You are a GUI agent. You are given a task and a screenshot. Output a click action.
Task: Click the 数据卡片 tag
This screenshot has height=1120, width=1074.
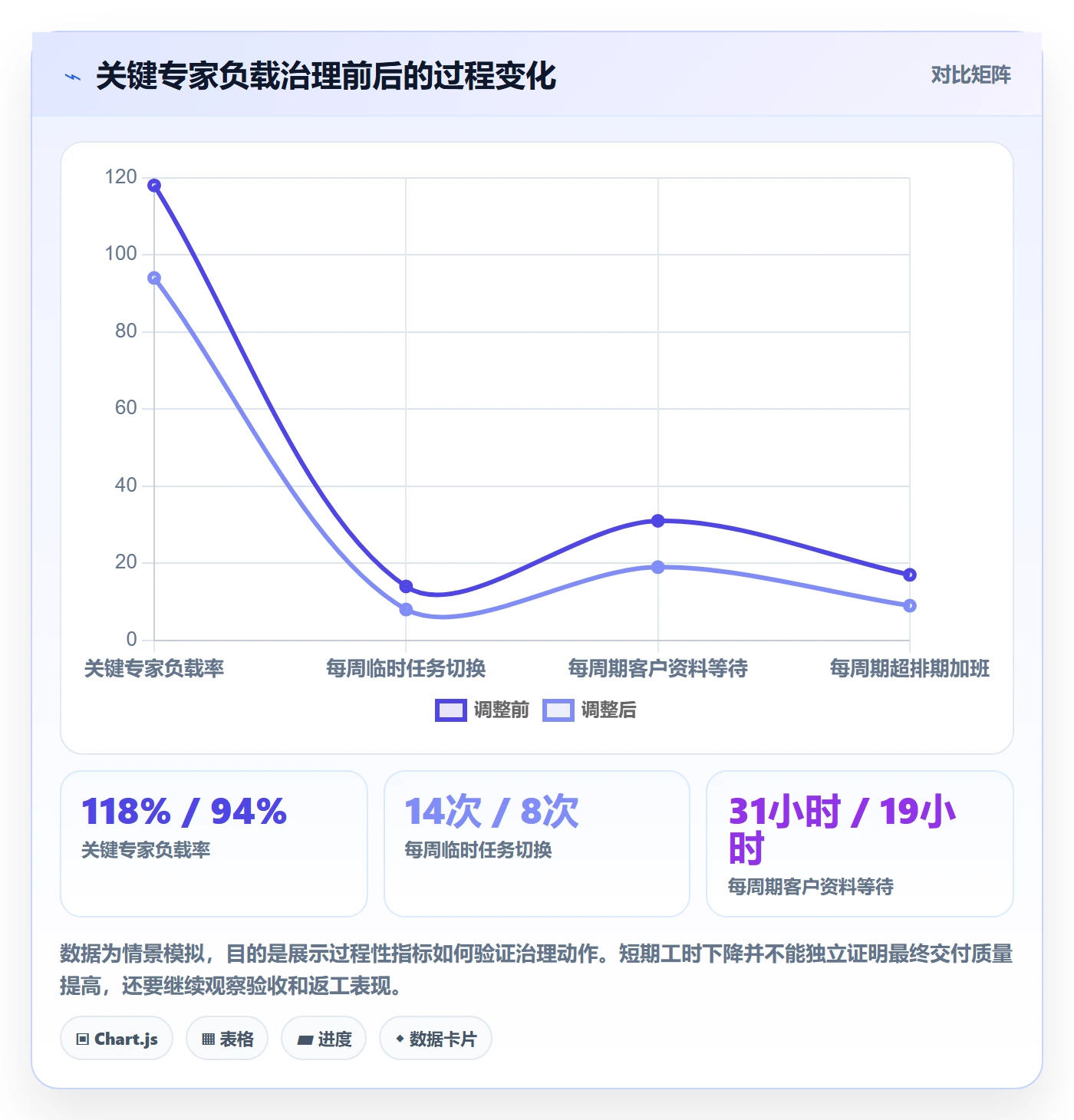[436, 1039]
